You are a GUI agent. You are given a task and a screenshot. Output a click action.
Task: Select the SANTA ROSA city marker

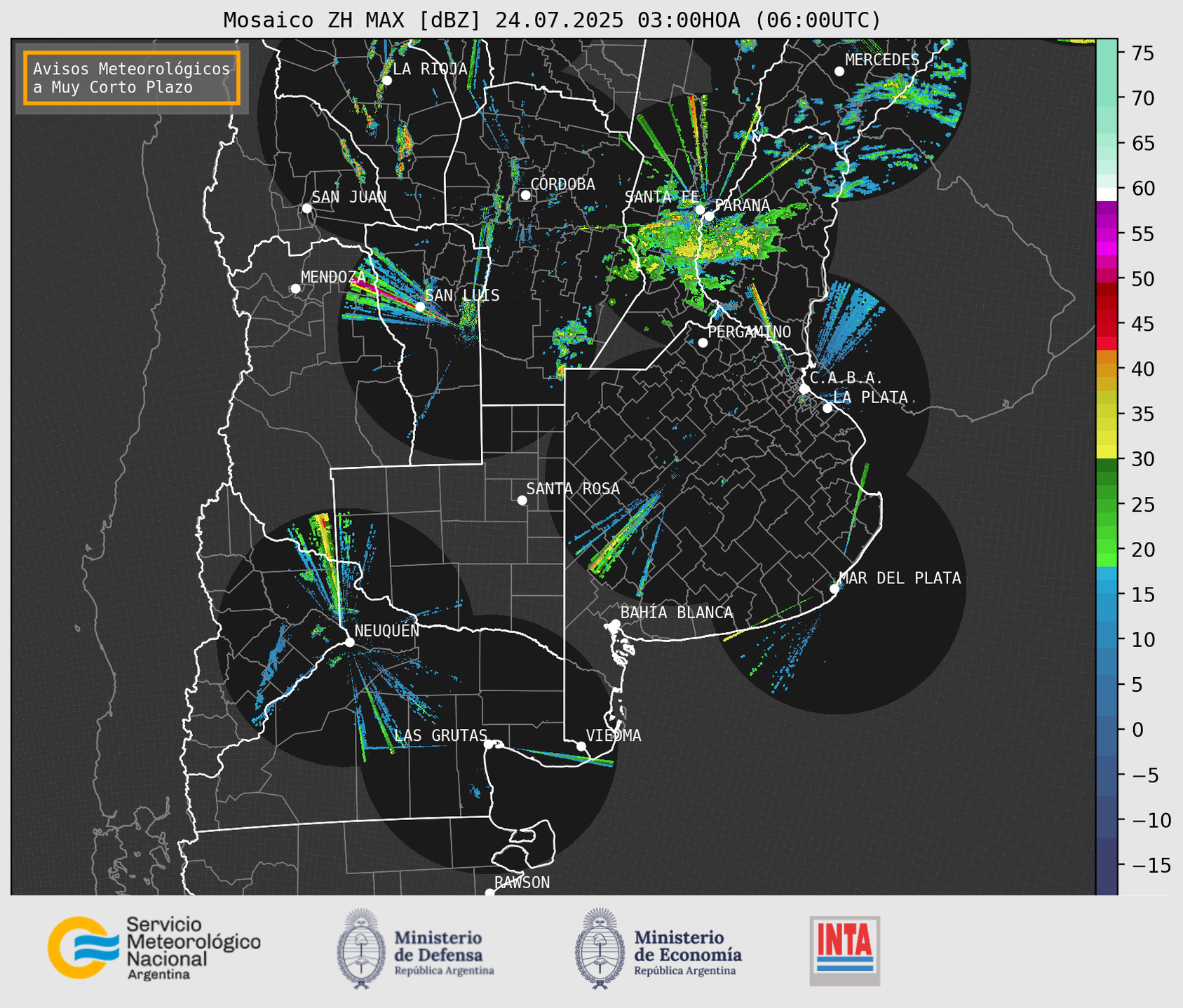point(522,500)
